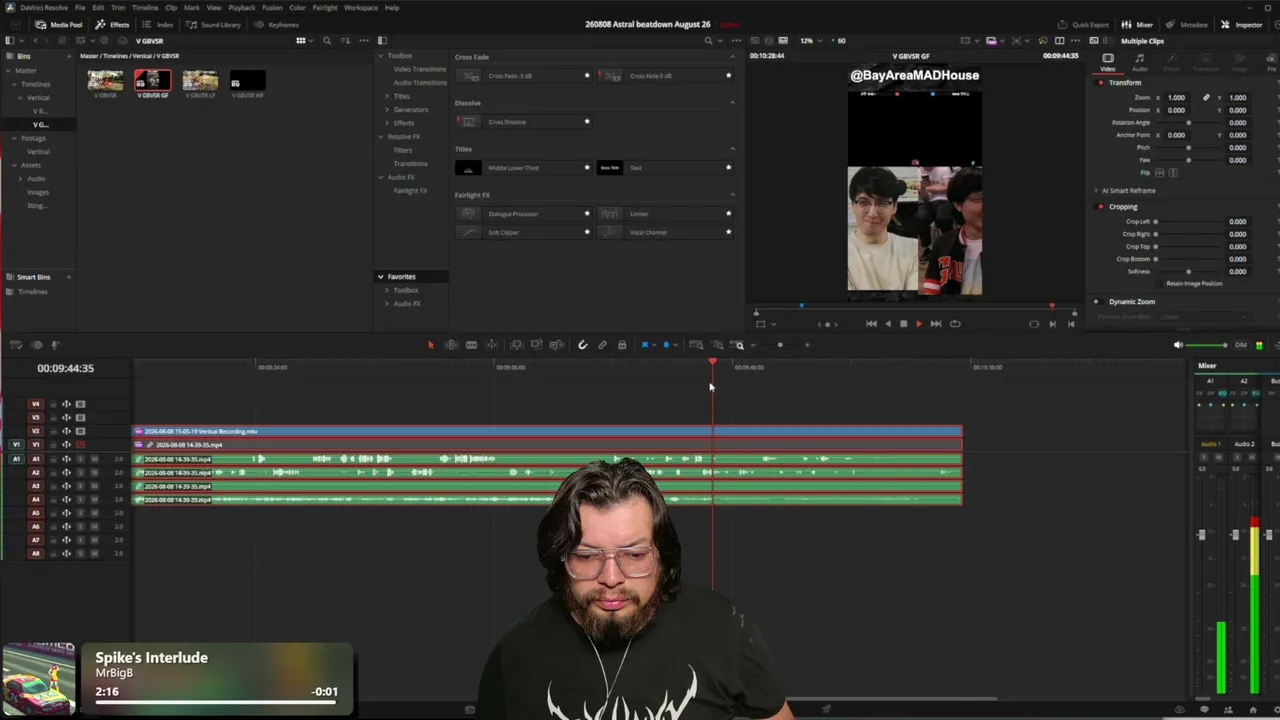Image resolution: width=1280 pixels, height=720 pixels.
Task: Click the viewer Stop button
Action: click(903, 324)
